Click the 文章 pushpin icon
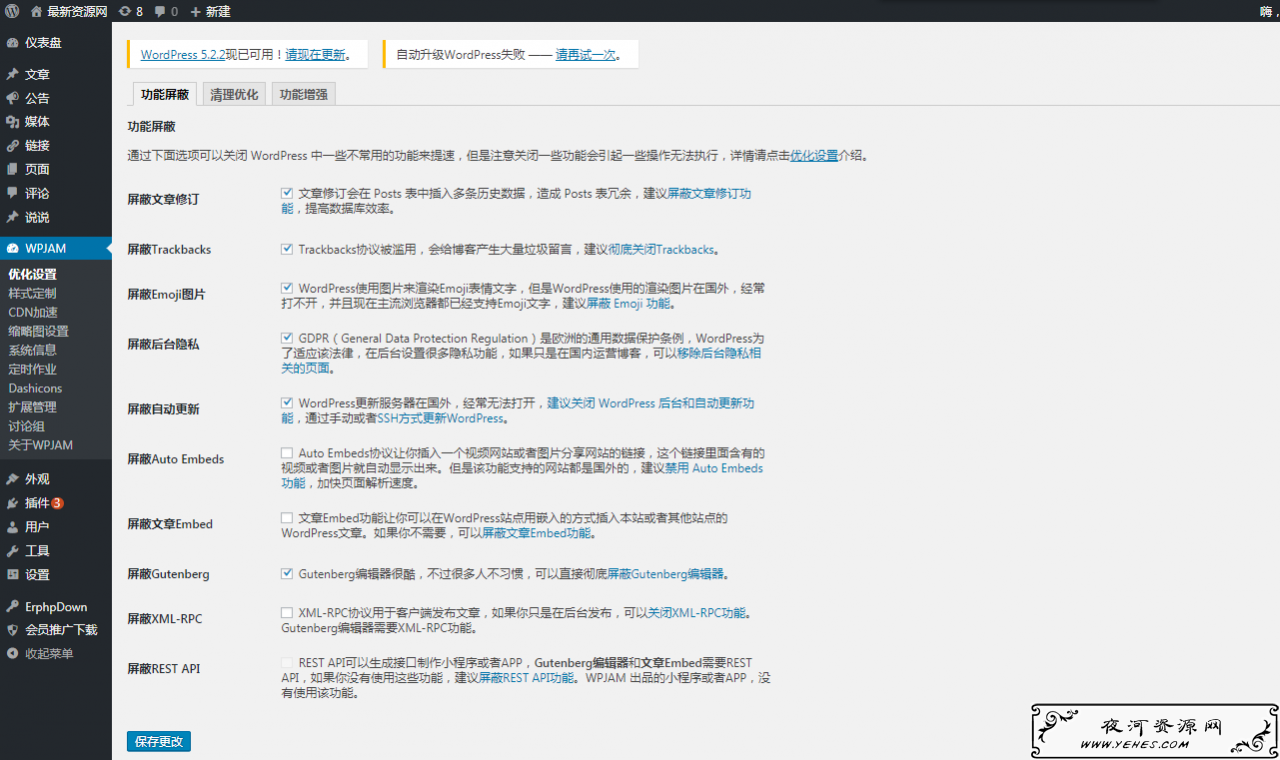The height and width of the screenshot is (760, 1280). click(12, 74)
